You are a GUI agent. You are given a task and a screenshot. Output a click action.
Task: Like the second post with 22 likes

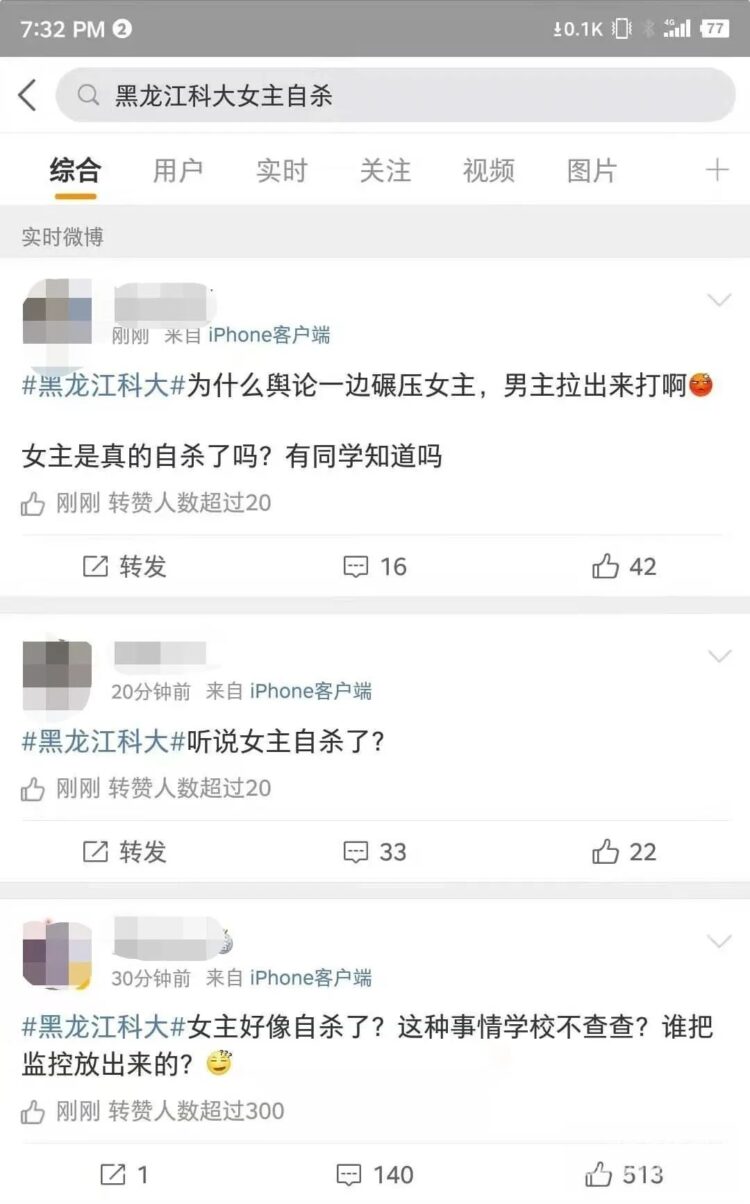coord(624,852)
